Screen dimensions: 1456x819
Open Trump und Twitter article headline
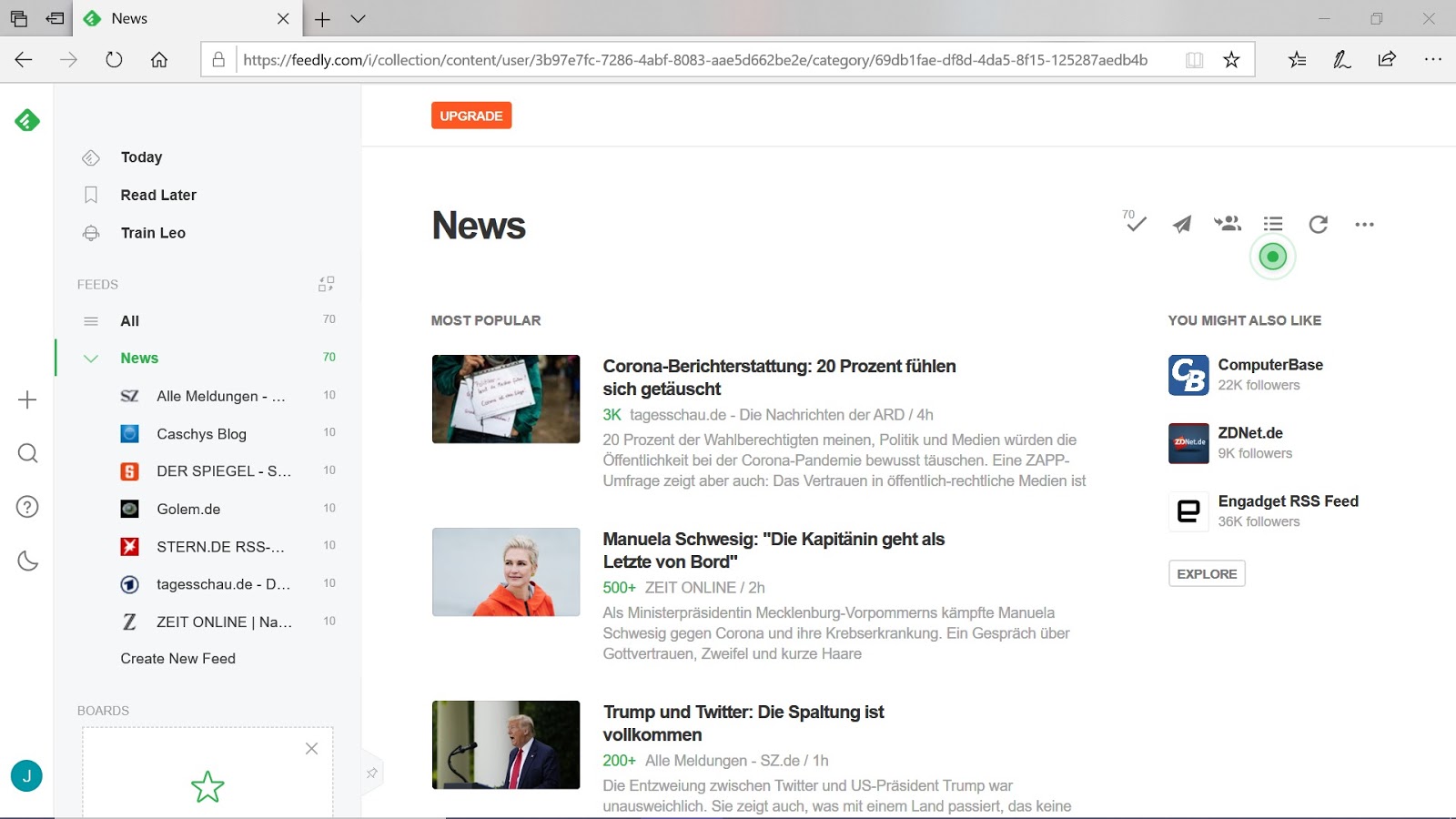pyautogui.click(x=743, y=723)
